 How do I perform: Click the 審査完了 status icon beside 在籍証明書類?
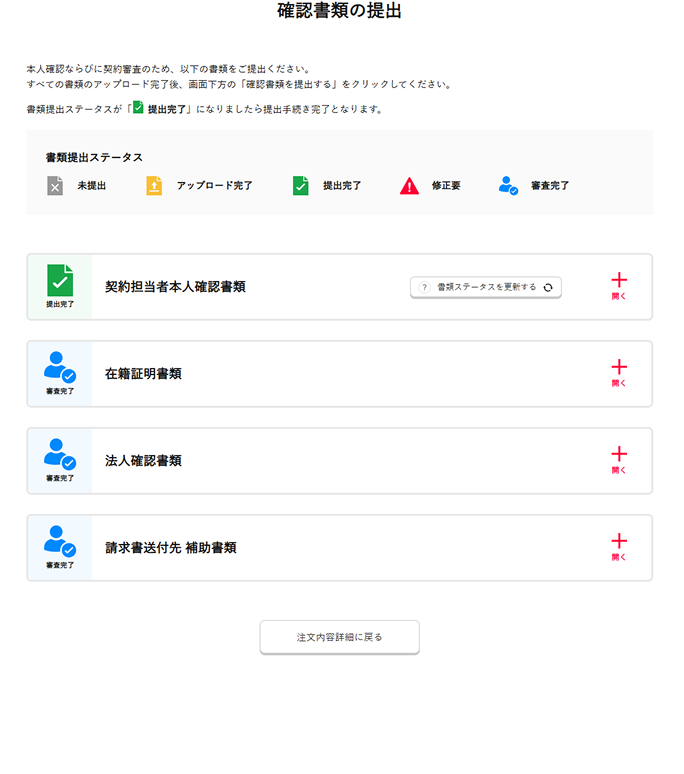click(60, 368)
